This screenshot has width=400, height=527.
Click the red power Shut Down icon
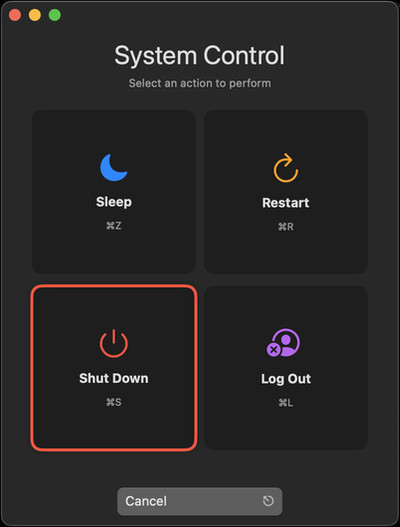coord(114,343)
